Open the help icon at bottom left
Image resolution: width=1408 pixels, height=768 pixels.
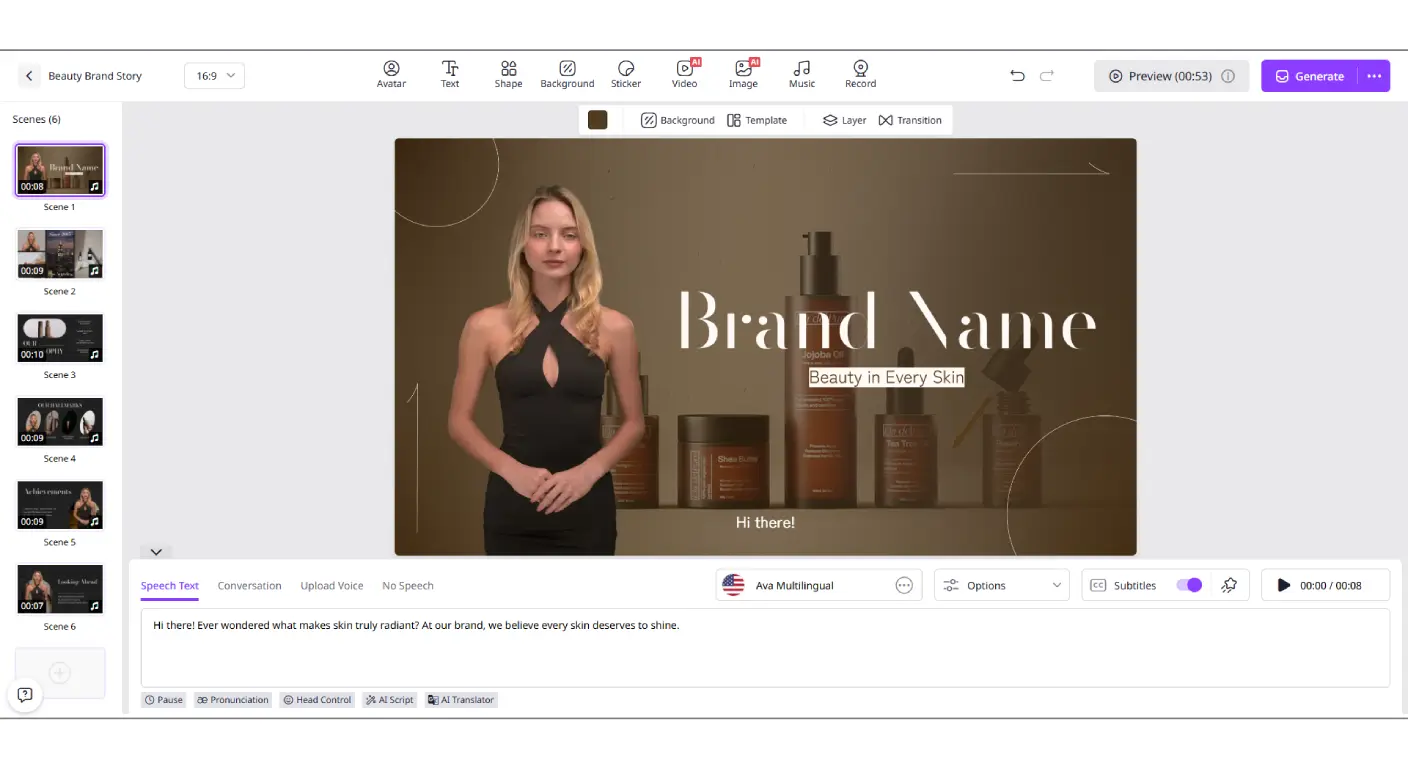25,695
